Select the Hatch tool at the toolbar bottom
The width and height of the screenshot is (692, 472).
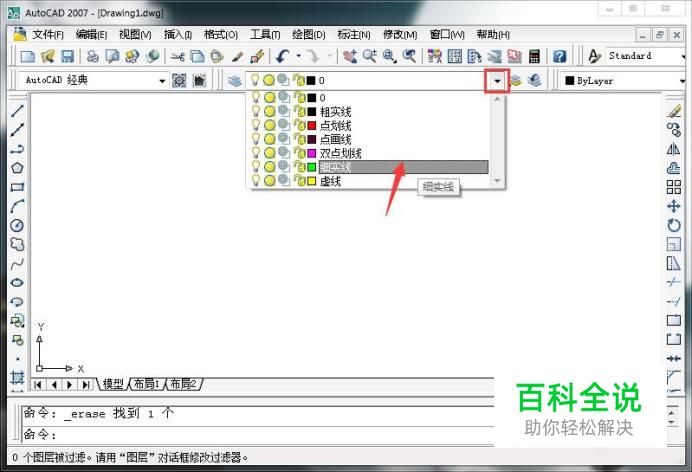click(x=17, y=378)
